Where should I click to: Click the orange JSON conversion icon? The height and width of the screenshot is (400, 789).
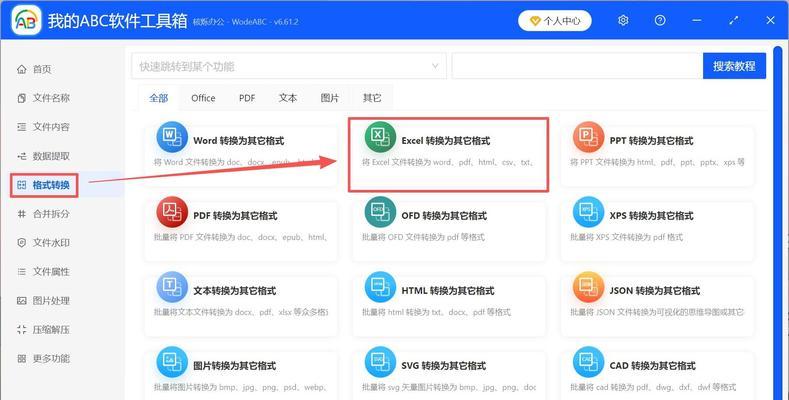588,287
